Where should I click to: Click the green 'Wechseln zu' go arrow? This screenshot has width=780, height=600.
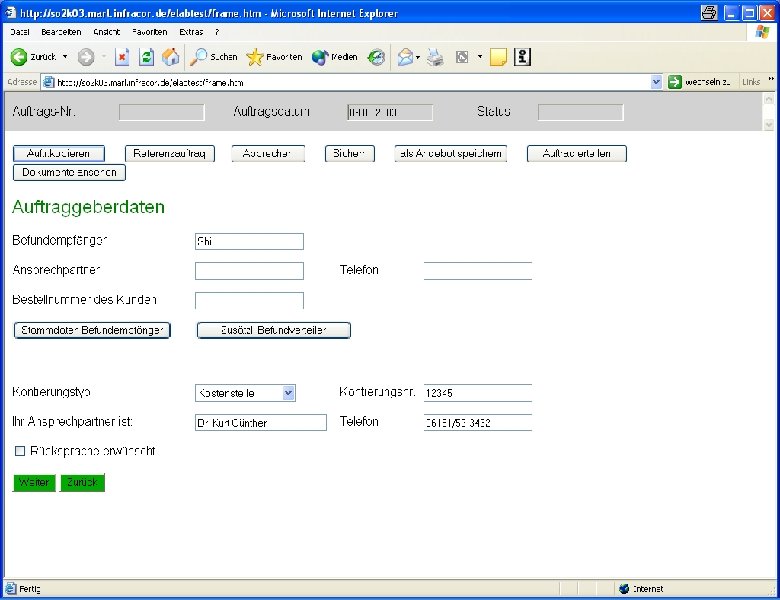pyautogui.click(x=675, y=82)
